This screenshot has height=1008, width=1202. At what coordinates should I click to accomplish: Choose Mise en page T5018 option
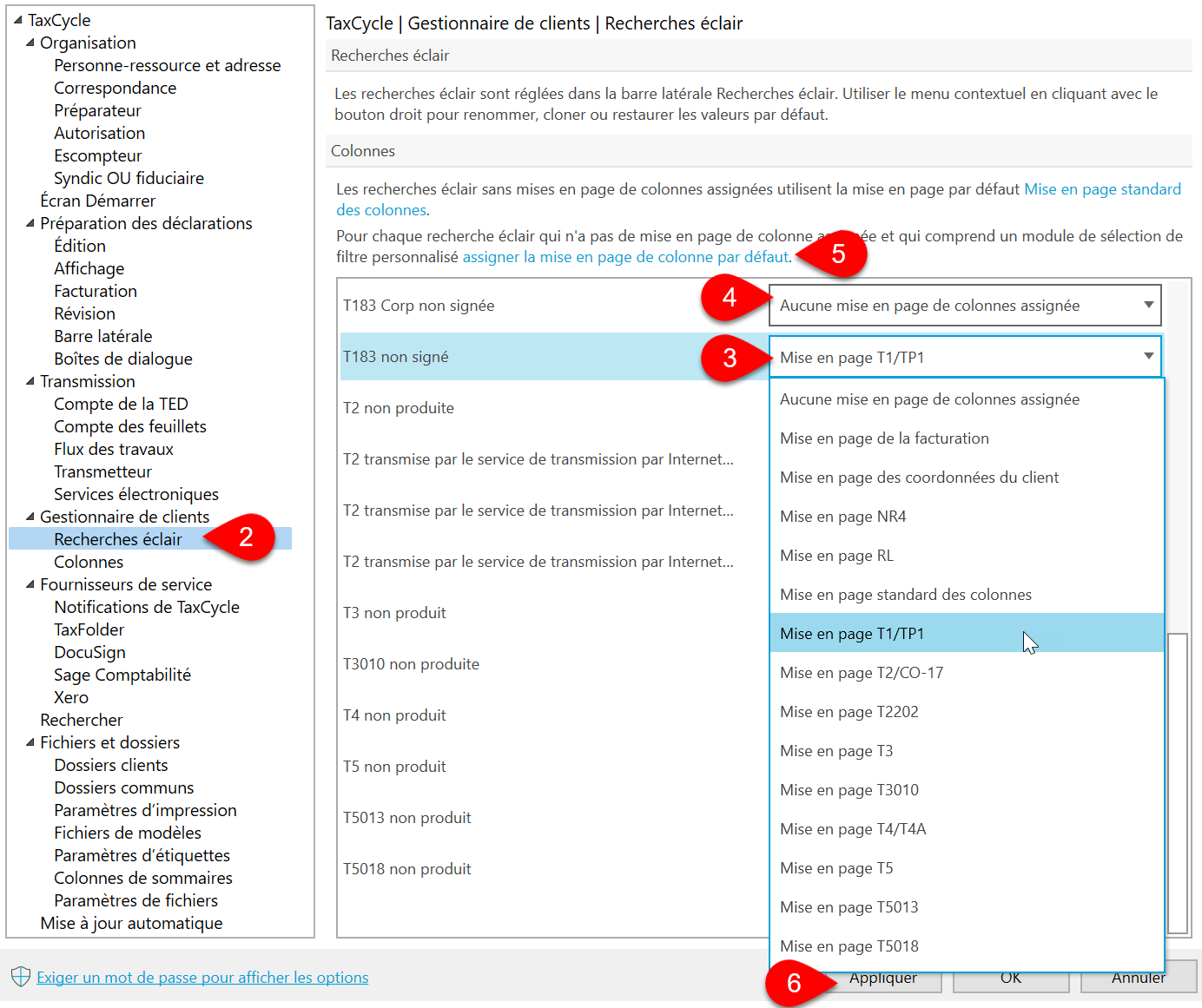coord(967,945)
